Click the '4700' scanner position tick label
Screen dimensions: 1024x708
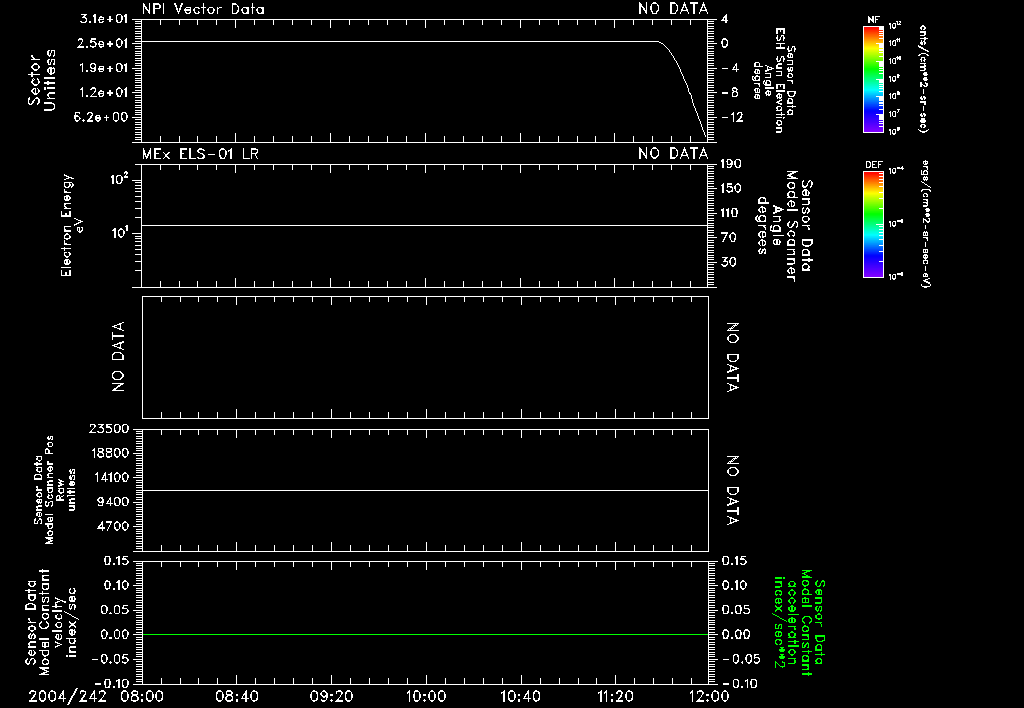[x=112, y=526]
